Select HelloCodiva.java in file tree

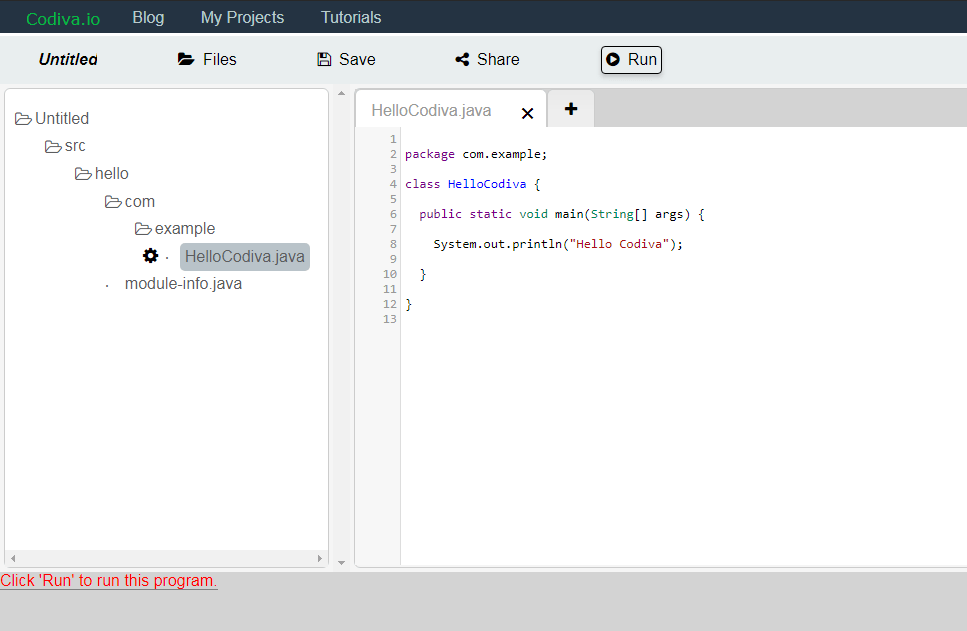click(x=245, y=257)
